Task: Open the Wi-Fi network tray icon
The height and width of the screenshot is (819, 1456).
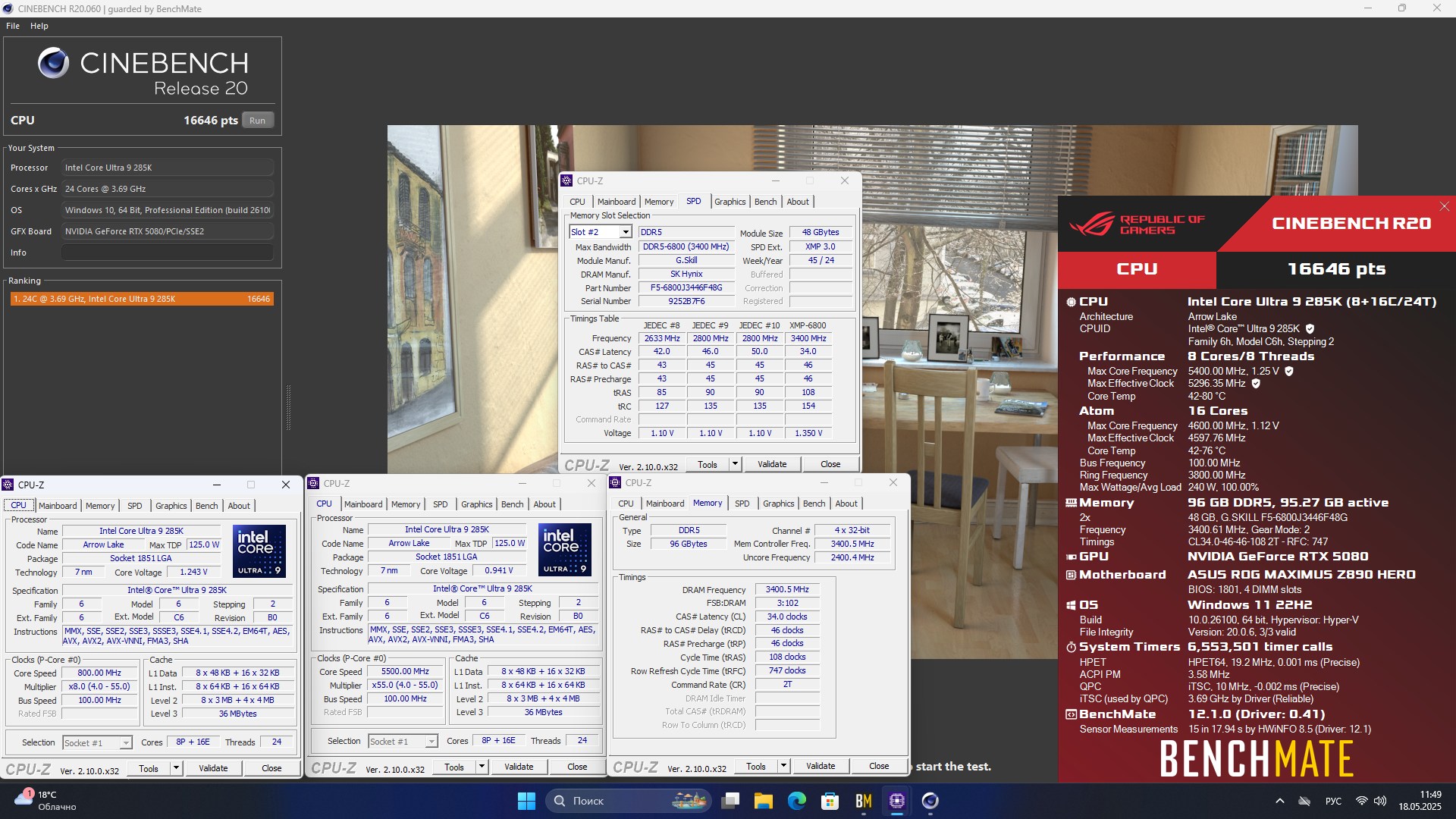Action: 1362,801
